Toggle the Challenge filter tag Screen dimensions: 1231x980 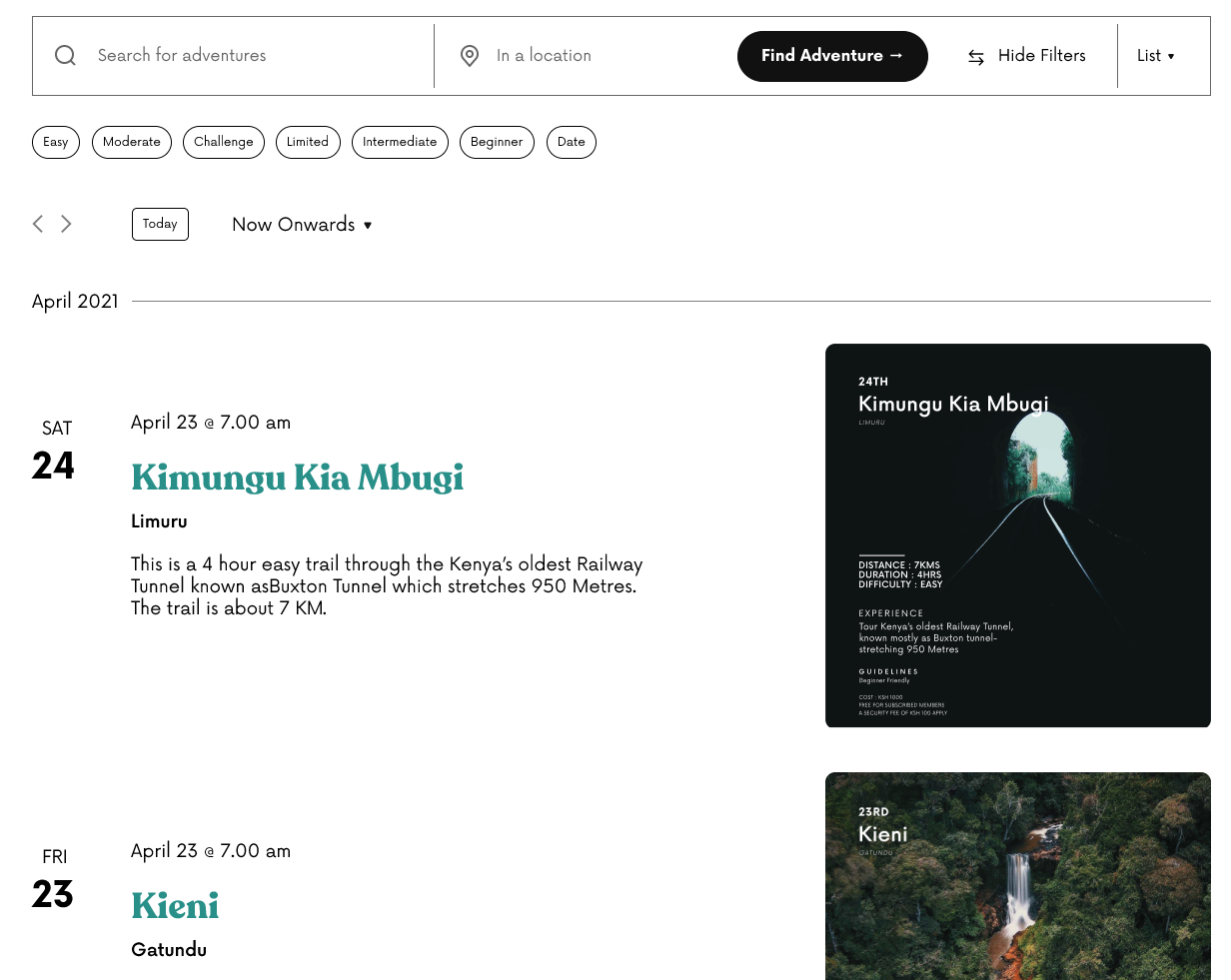click(224, 142)
